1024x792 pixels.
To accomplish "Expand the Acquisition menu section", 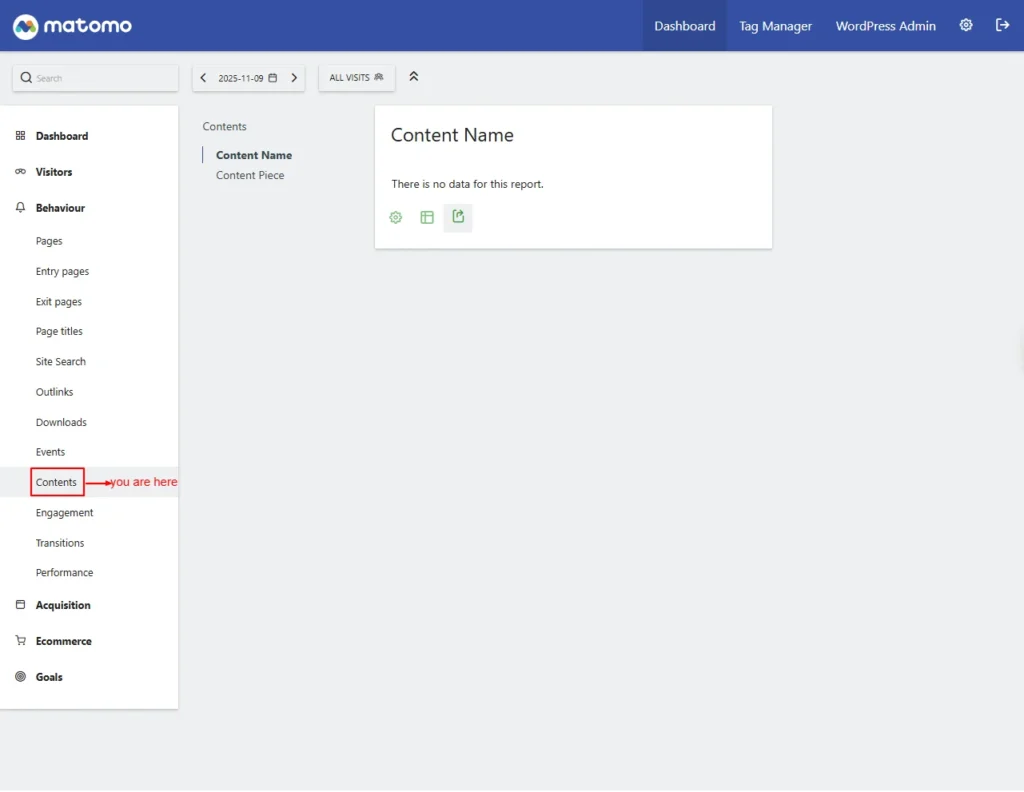I will click(63, 605).
